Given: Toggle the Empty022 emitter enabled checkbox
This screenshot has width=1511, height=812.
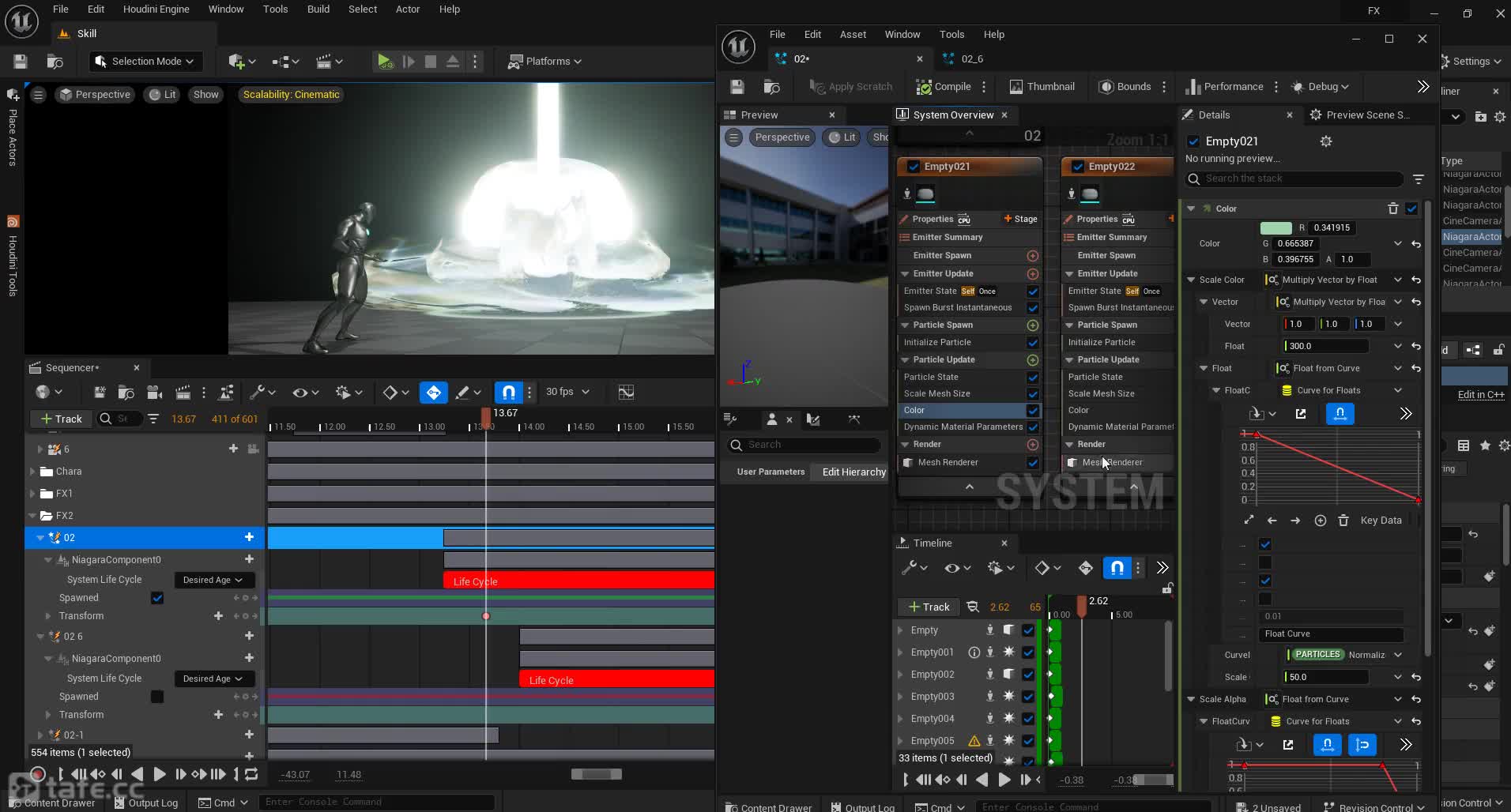Looking at the screenshot, I should click(1078, 167).
